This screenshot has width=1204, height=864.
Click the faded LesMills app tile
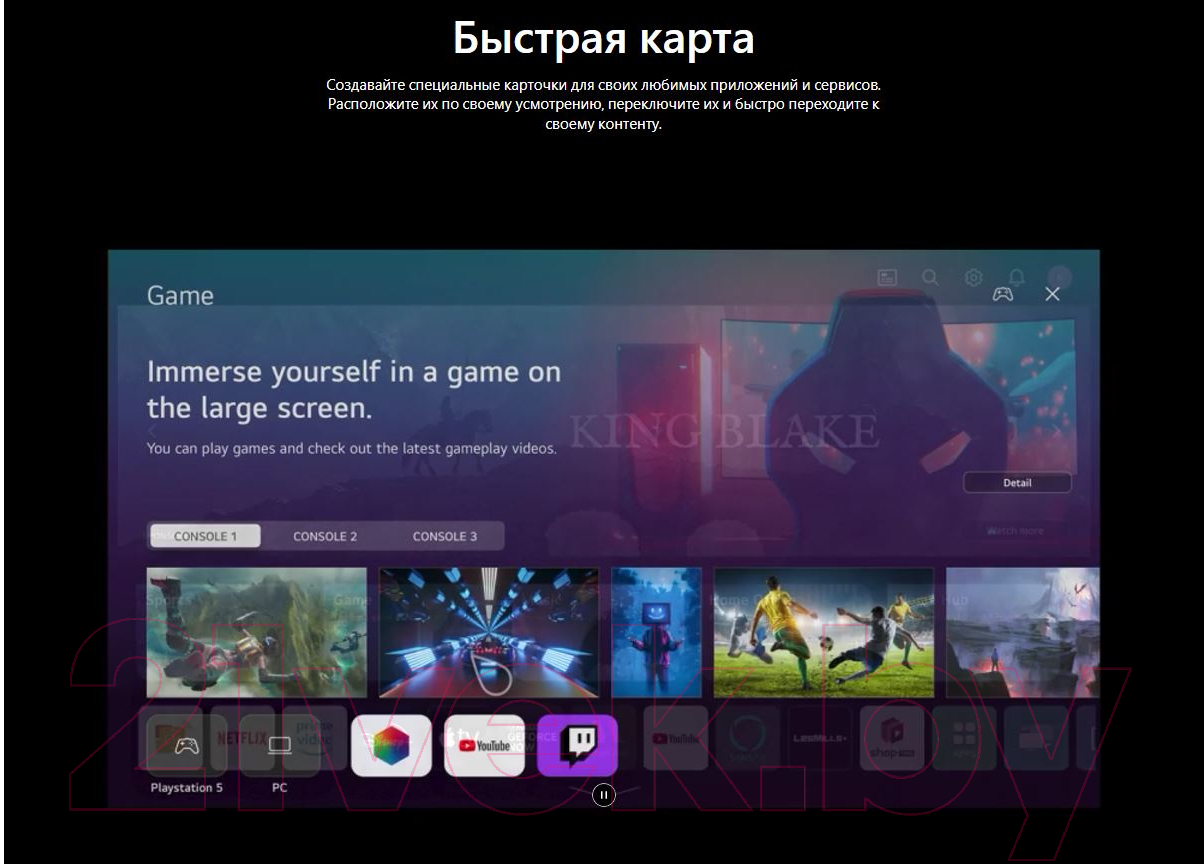(x=820, y=738)
